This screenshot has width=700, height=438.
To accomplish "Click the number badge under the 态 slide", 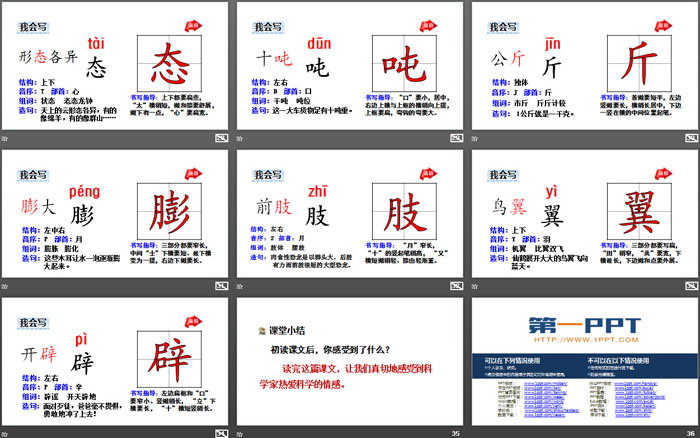I will pos(221,138).
